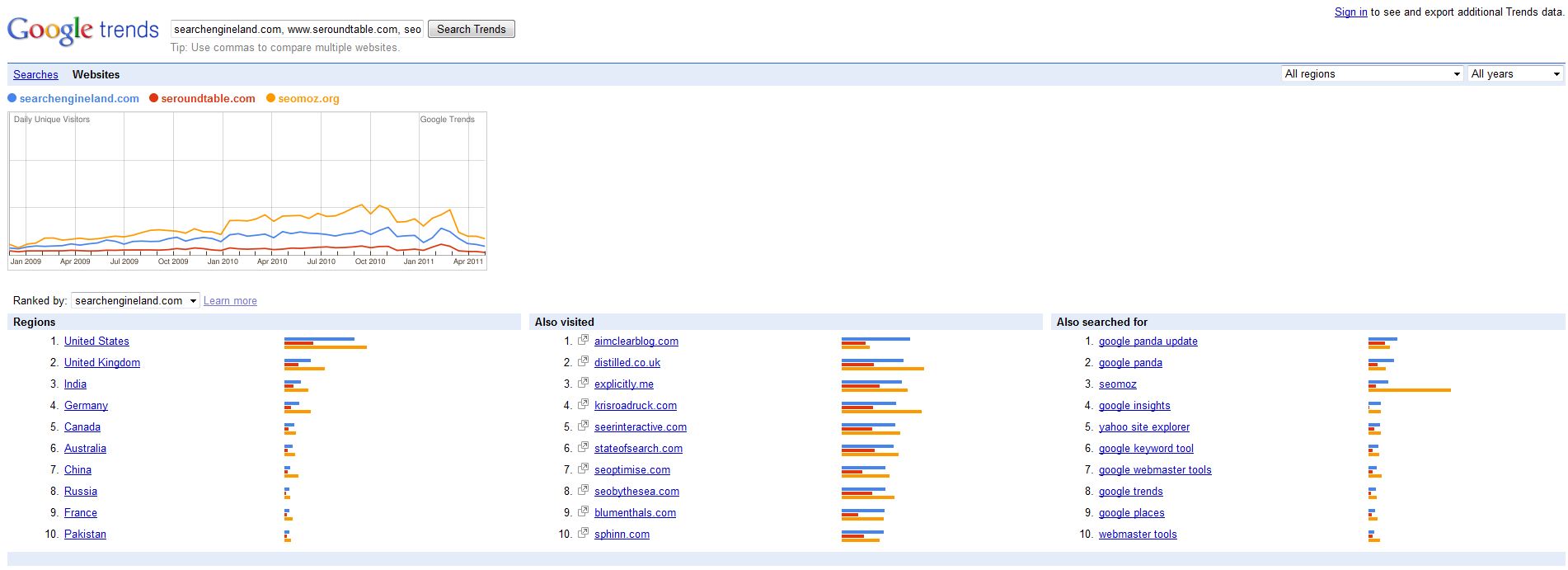Open the distilled.co.uk site link
Screen dimensions: 1568x570
[627, 363]
